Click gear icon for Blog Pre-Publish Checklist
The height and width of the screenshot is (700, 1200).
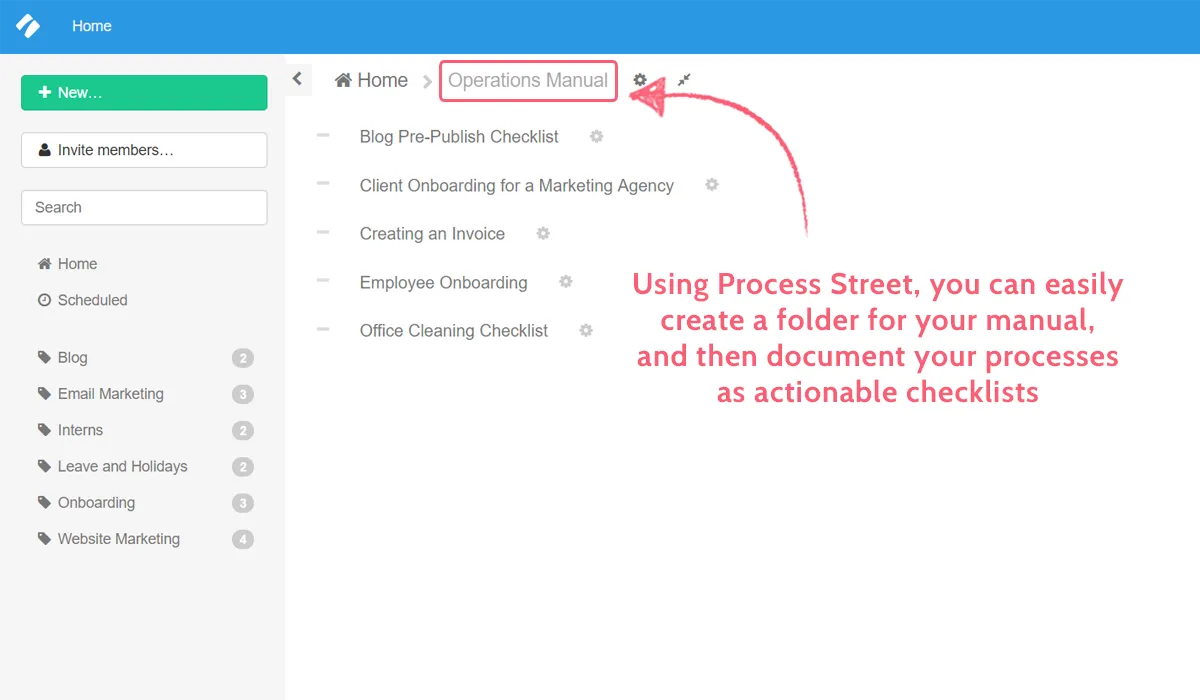[x=597, y=136]
